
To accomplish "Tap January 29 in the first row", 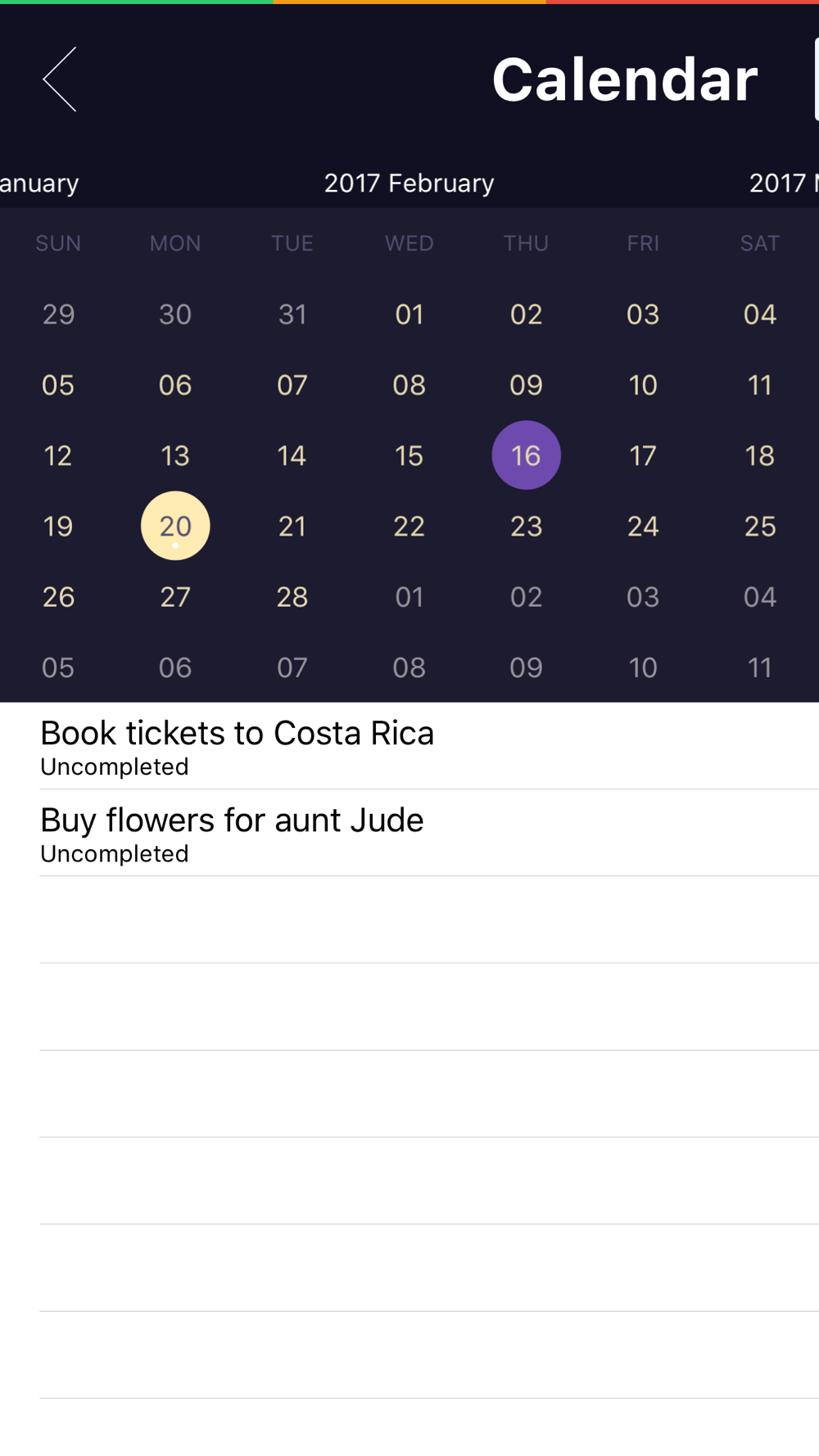I will (58, 314).
